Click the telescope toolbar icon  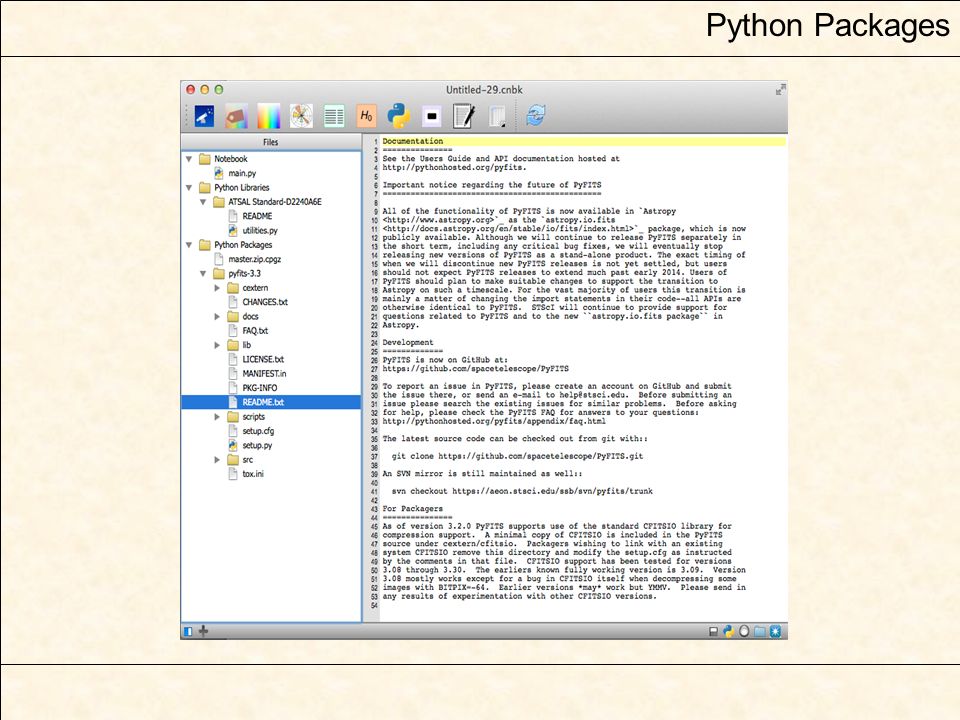tap(204, 116)
